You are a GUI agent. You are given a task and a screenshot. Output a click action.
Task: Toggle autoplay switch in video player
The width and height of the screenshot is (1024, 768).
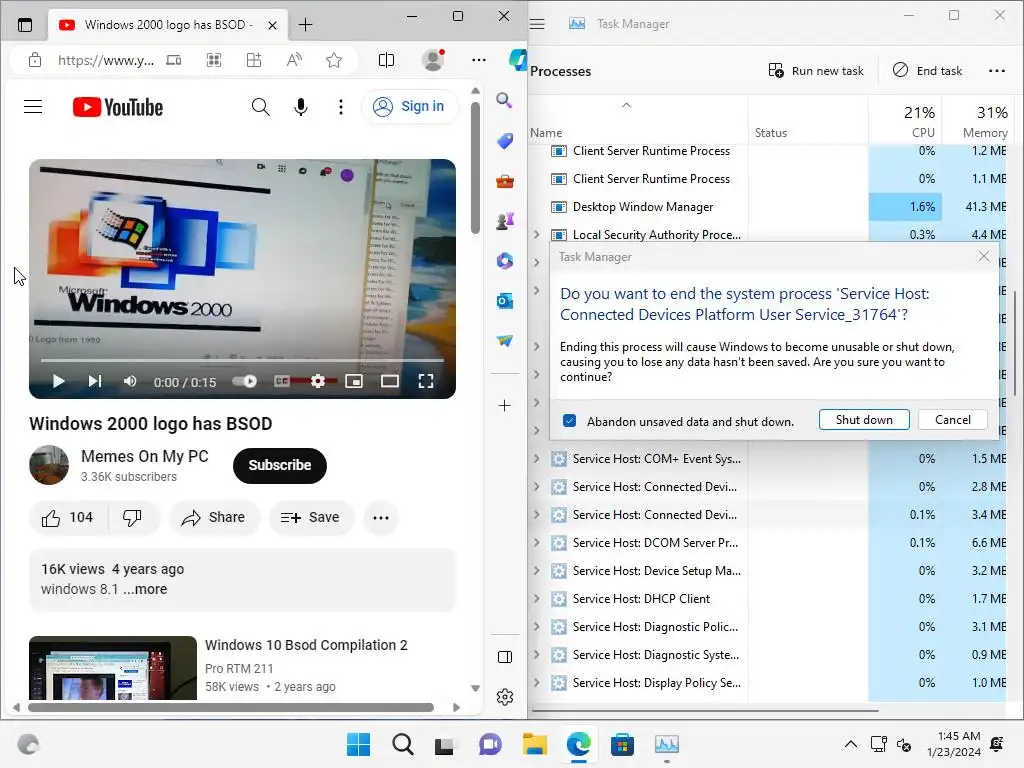[246, 381]
